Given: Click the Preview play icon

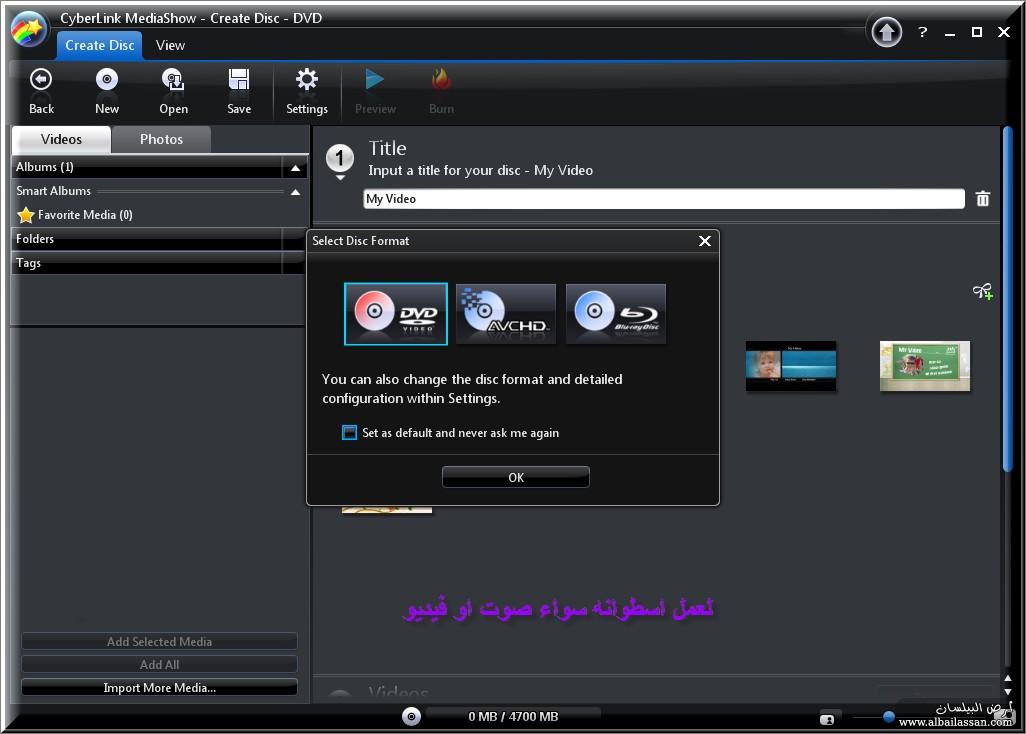Looking at the screenshot, I should coord(375,80).
